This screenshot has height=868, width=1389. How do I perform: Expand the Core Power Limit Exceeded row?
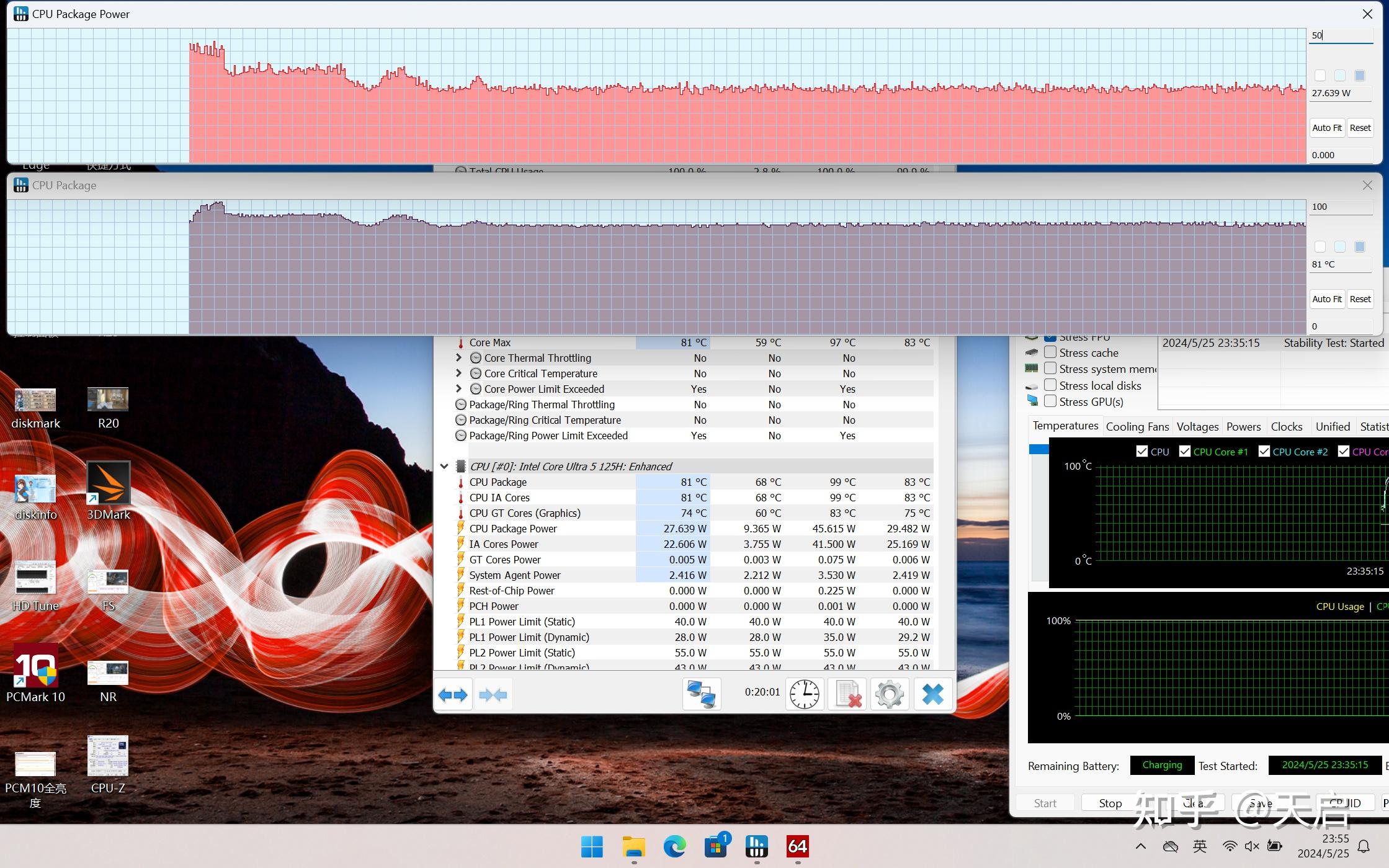tap(459, 388)
